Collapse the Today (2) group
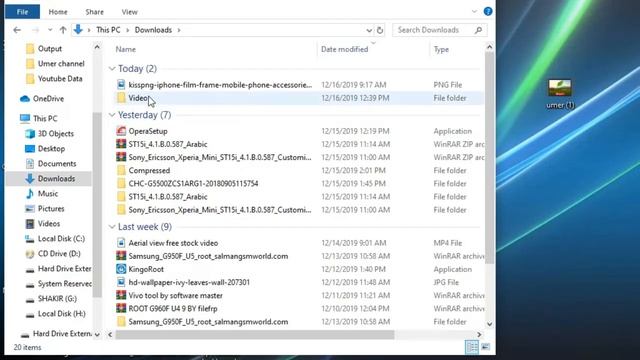The height and width of the screenshot is (360, 640). pos(112,69)
